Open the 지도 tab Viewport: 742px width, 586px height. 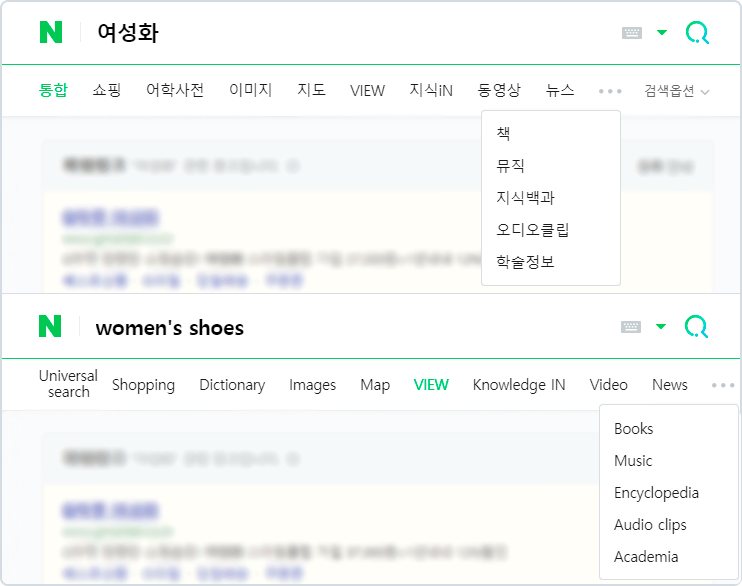pyautogui.click(x=311, y=90)
